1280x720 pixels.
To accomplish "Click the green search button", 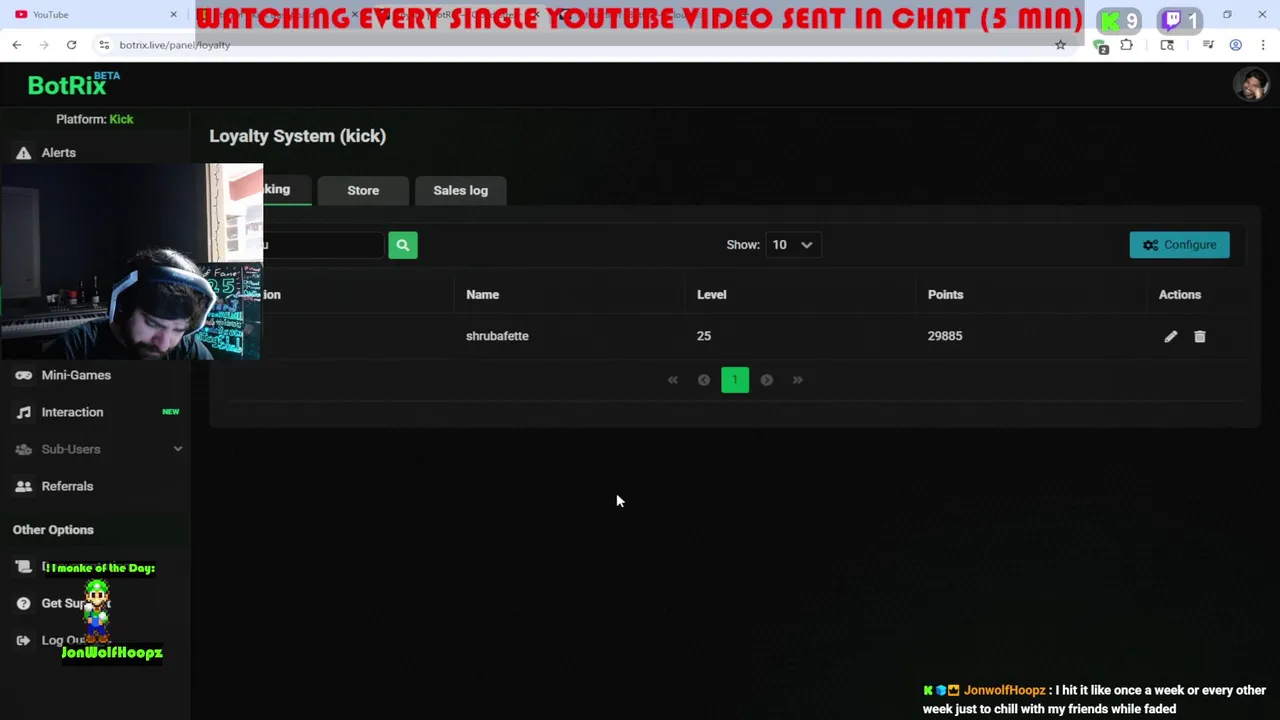I will tap(402, 245).
